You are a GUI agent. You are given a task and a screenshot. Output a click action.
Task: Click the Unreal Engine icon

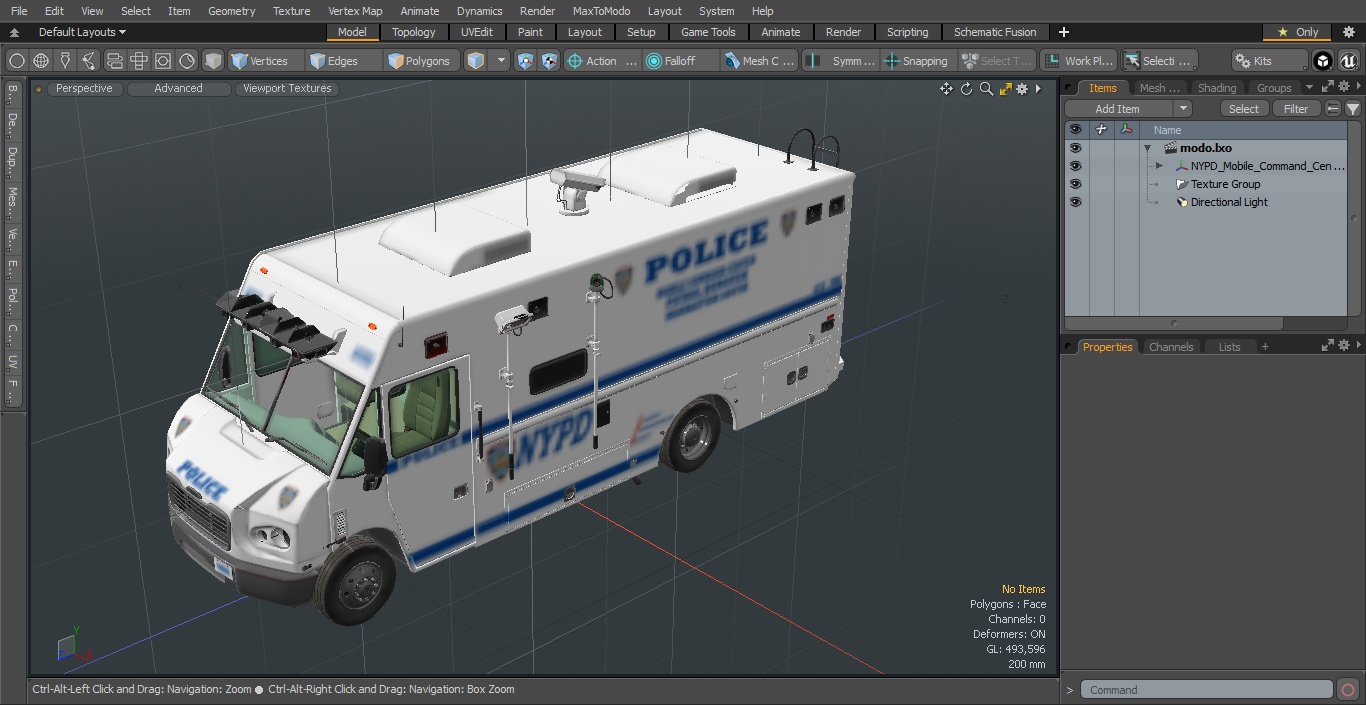coord(1348,61)
